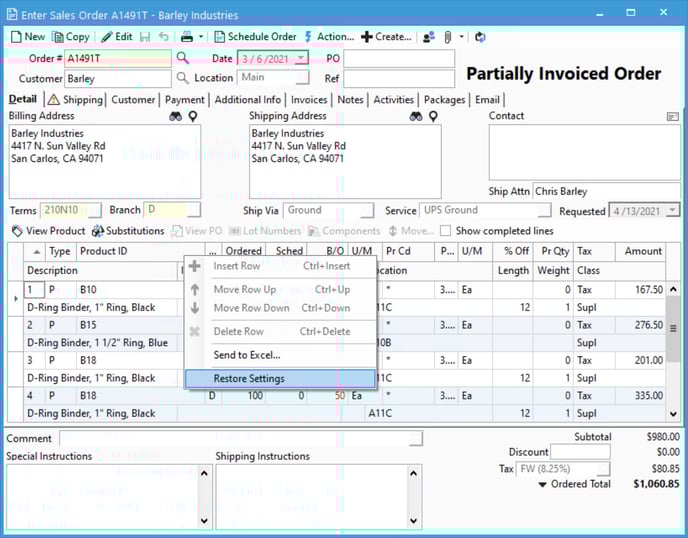Open the Activities tab
The height and width of the screenshot is (538, 688).
394,100
